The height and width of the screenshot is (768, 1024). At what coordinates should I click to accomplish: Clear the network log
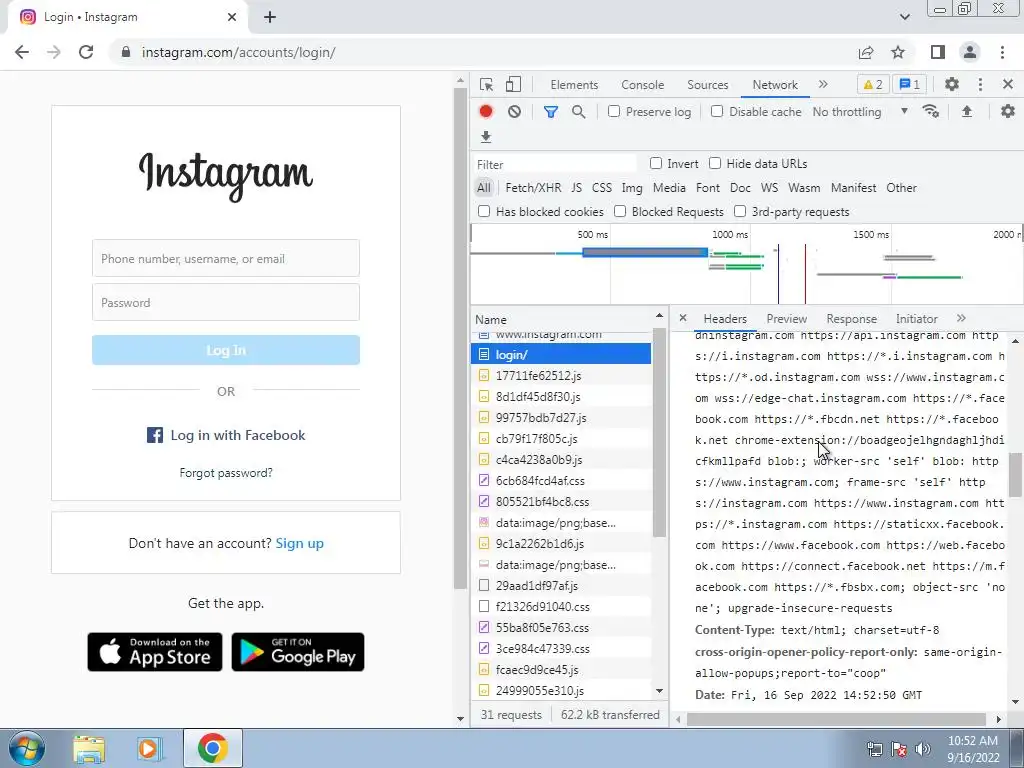pyautogui.click(x=515, y=112)
